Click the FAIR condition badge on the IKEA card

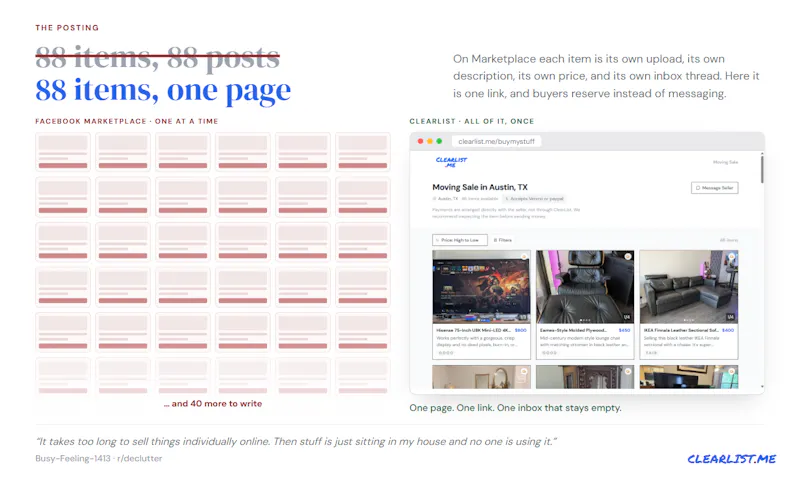point(651,353)
